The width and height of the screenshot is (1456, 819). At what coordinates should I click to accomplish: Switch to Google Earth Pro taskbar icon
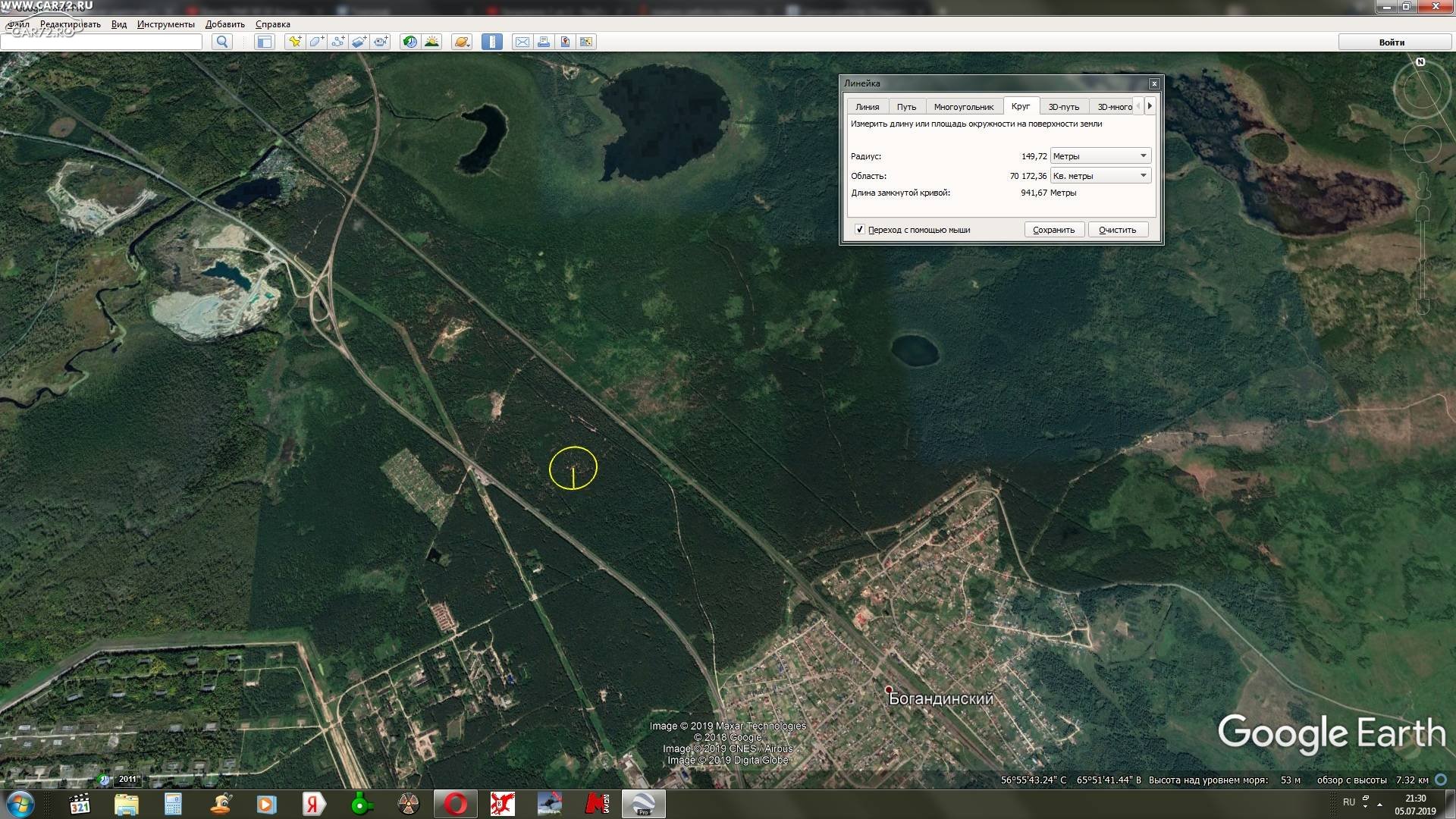click(644, 804)
